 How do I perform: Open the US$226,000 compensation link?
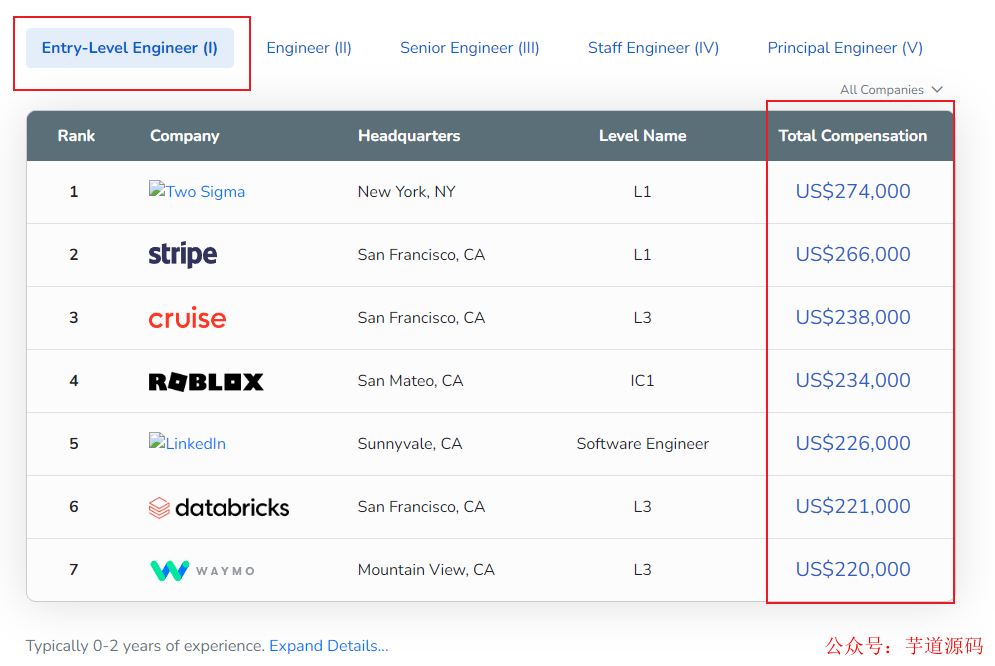(x=853, y=443)
